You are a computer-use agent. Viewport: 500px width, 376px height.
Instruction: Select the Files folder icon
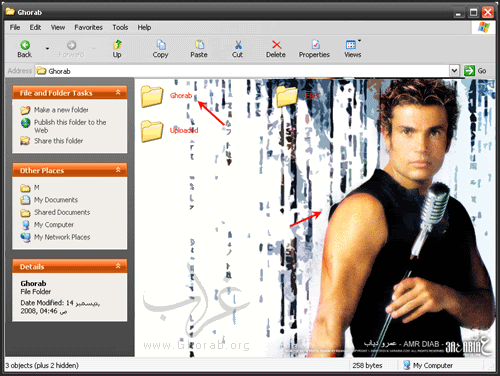[287, 96]
